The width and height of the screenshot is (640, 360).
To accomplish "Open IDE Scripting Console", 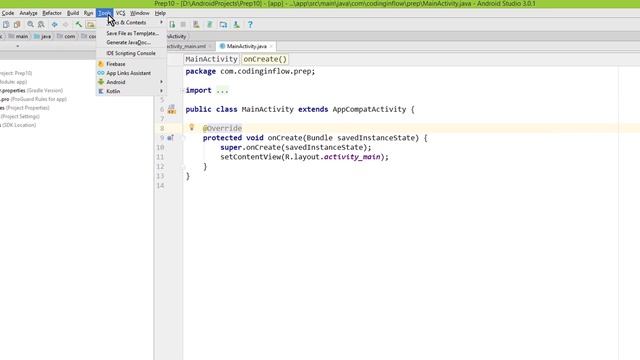I will pyautogui.click(x=131, y=53).
